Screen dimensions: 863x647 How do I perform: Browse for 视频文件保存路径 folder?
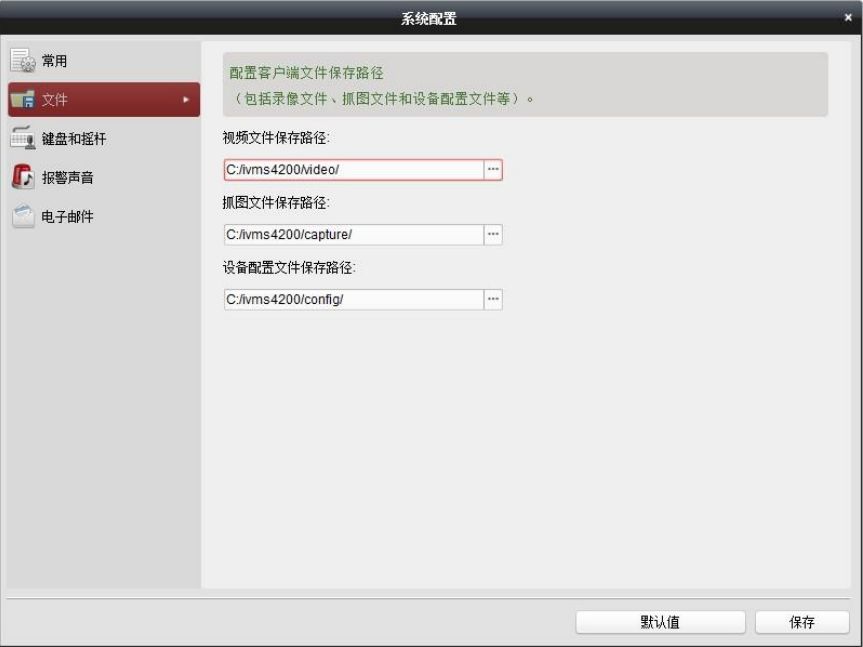point(493,170)
